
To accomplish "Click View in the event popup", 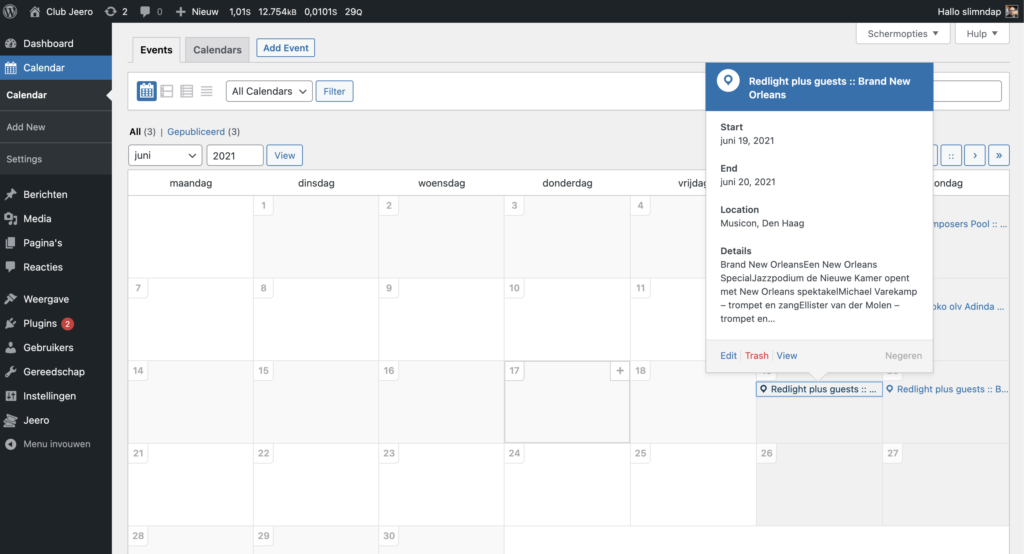I will [786, 355].
